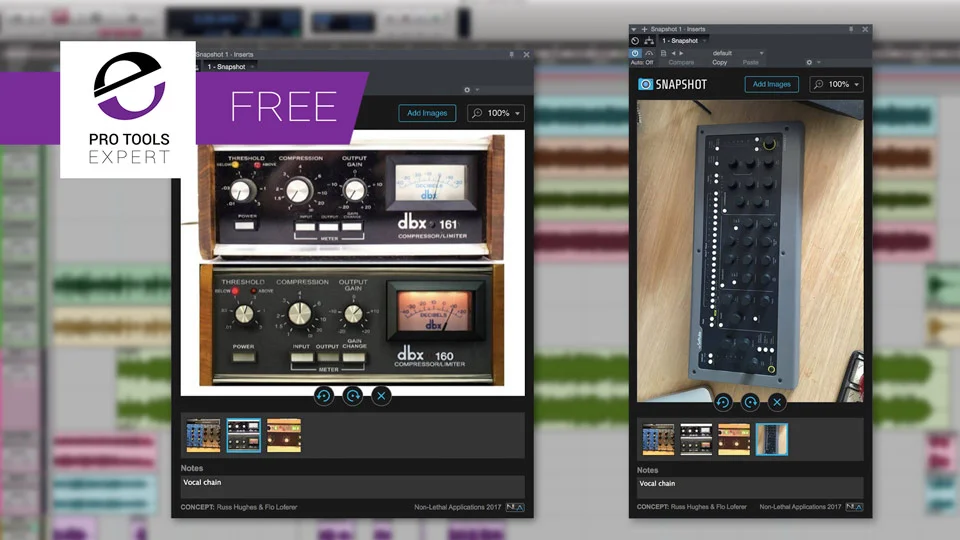Collapse right window using title bar triangle
The image size is (960, 540).
tap(634, 29)
